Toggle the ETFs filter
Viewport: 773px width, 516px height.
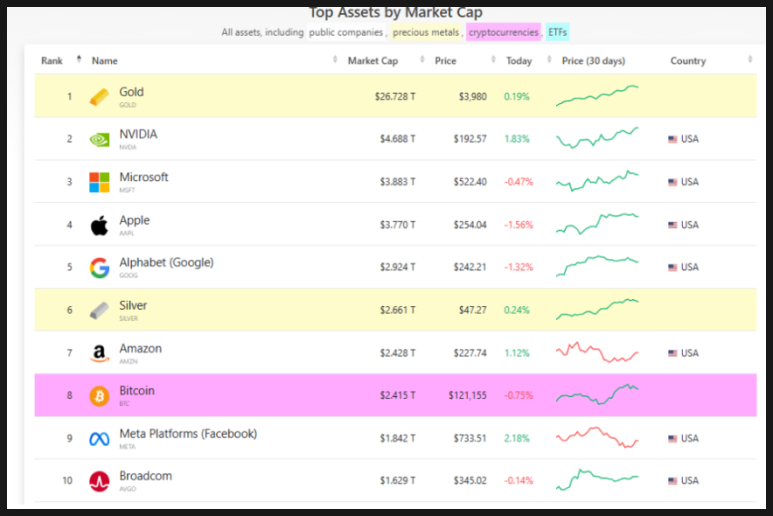pos(558,32)
